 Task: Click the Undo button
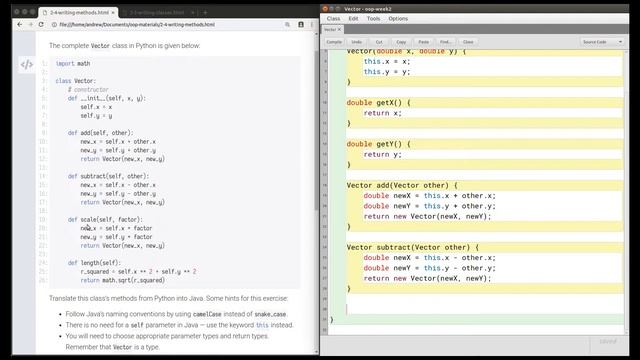tap(356, 42)
